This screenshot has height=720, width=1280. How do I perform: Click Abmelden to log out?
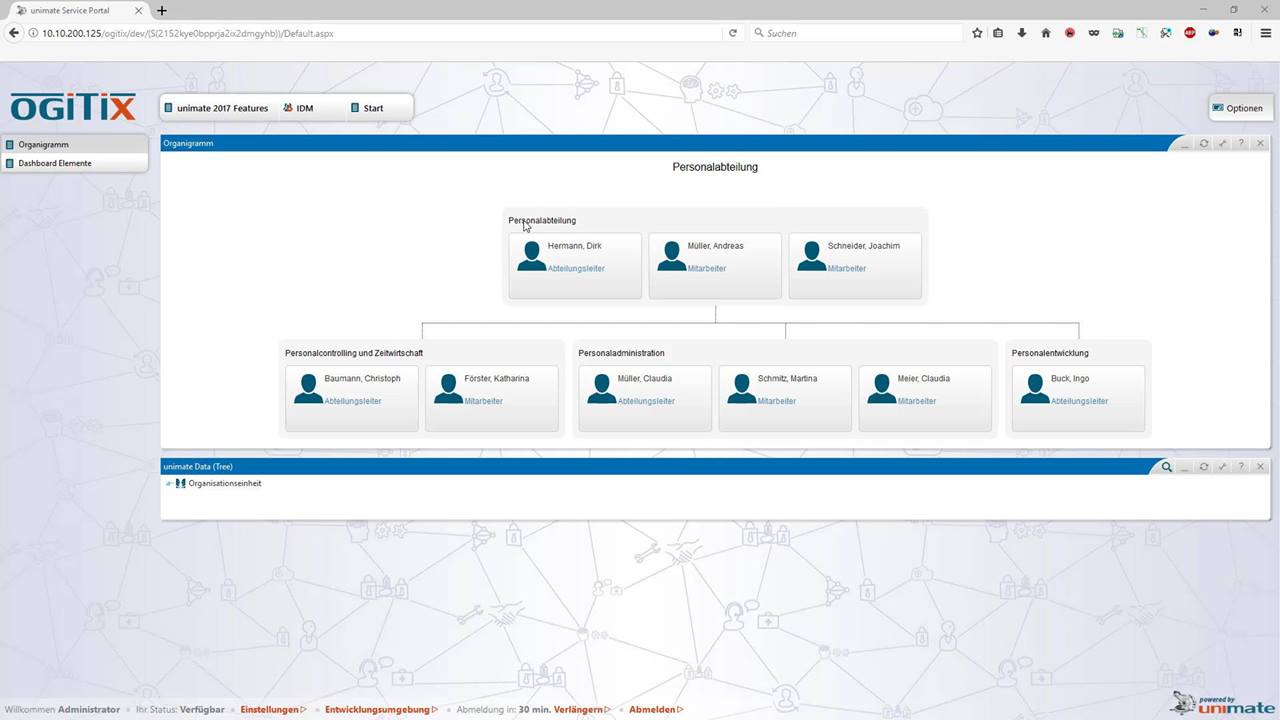tap(656, 710)
